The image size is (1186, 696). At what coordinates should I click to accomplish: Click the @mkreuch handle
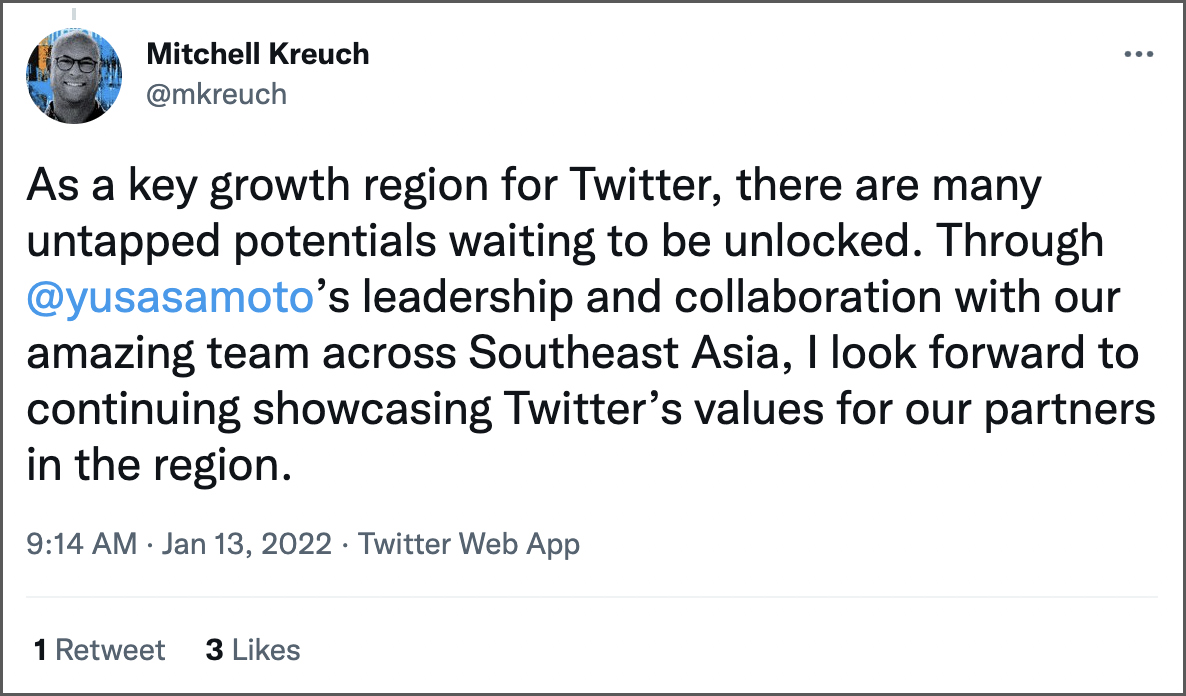click(x=216, y=94)
